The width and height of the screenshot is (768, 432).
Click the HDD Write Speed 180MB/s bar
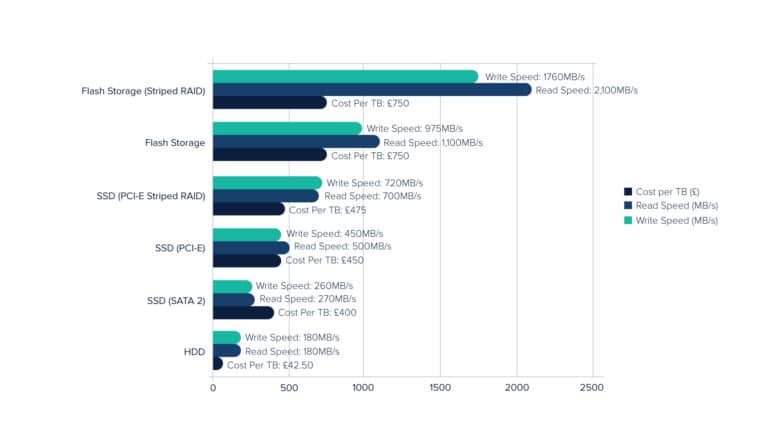pos(227,337)
